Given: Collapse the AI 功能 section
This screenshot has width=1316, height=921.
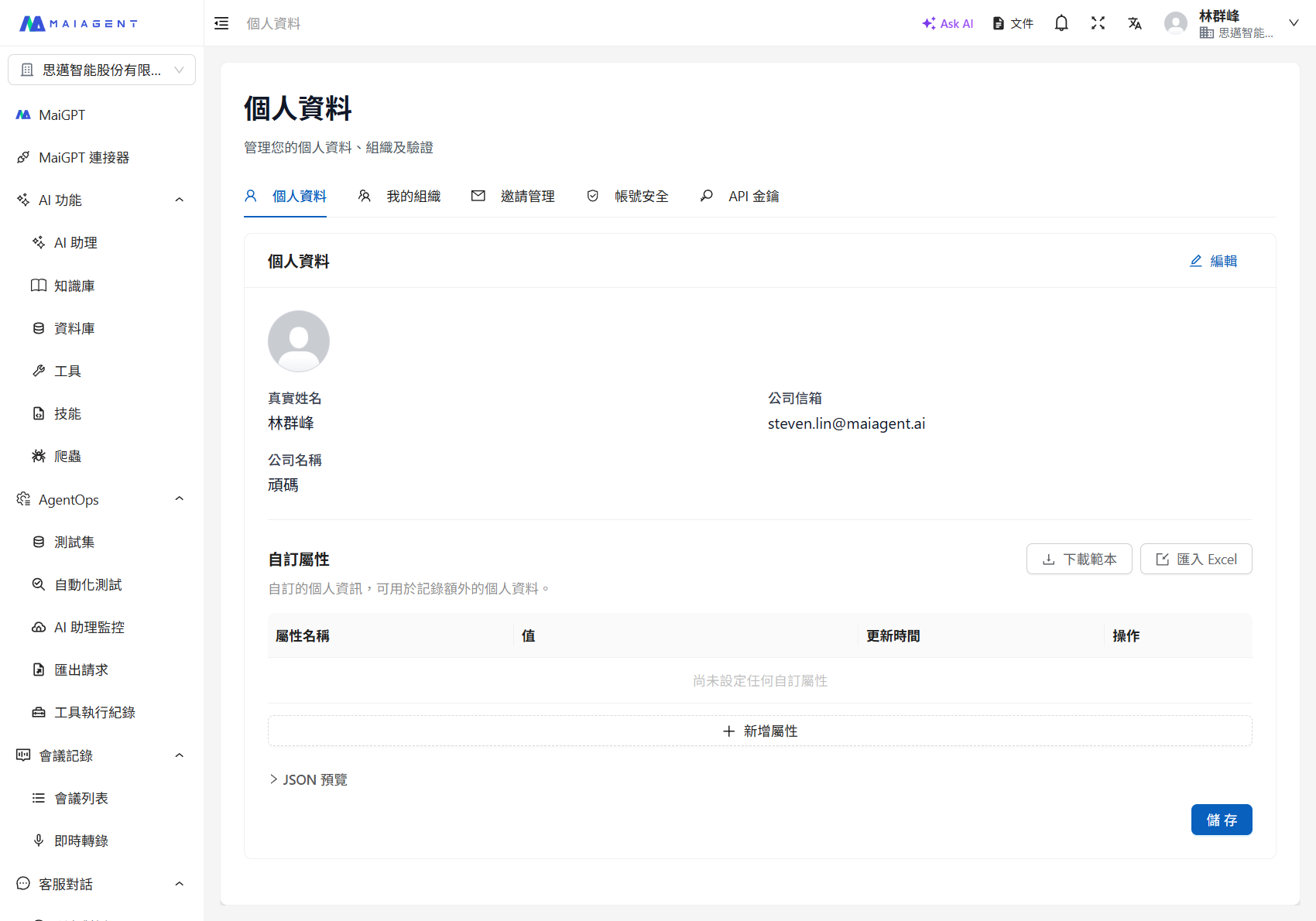Looking at the screenshot, I should [x=179, y=200].
